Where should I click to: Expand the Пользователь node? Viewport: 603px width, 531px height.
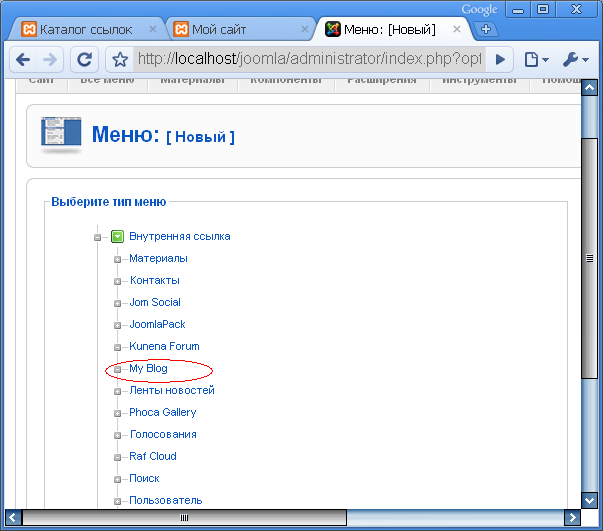(x=117, y=501)
